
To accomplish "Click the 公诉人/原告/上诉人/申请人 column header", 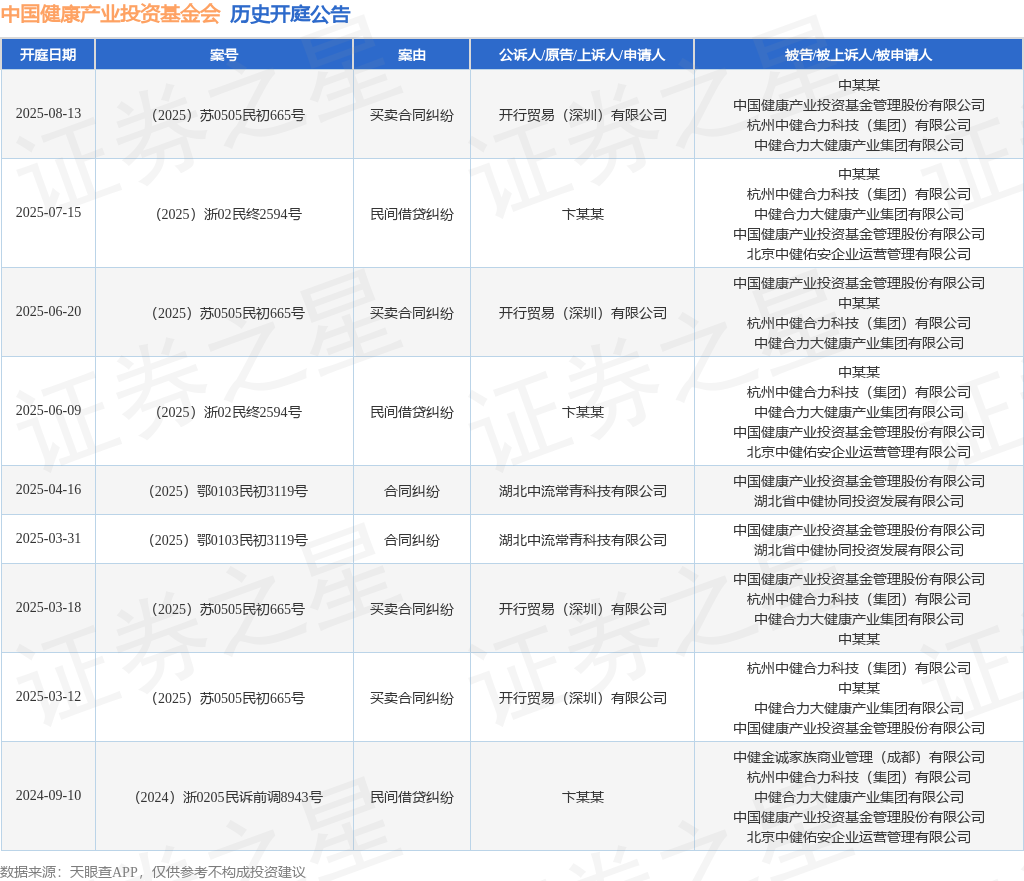I will coord(582,55).
